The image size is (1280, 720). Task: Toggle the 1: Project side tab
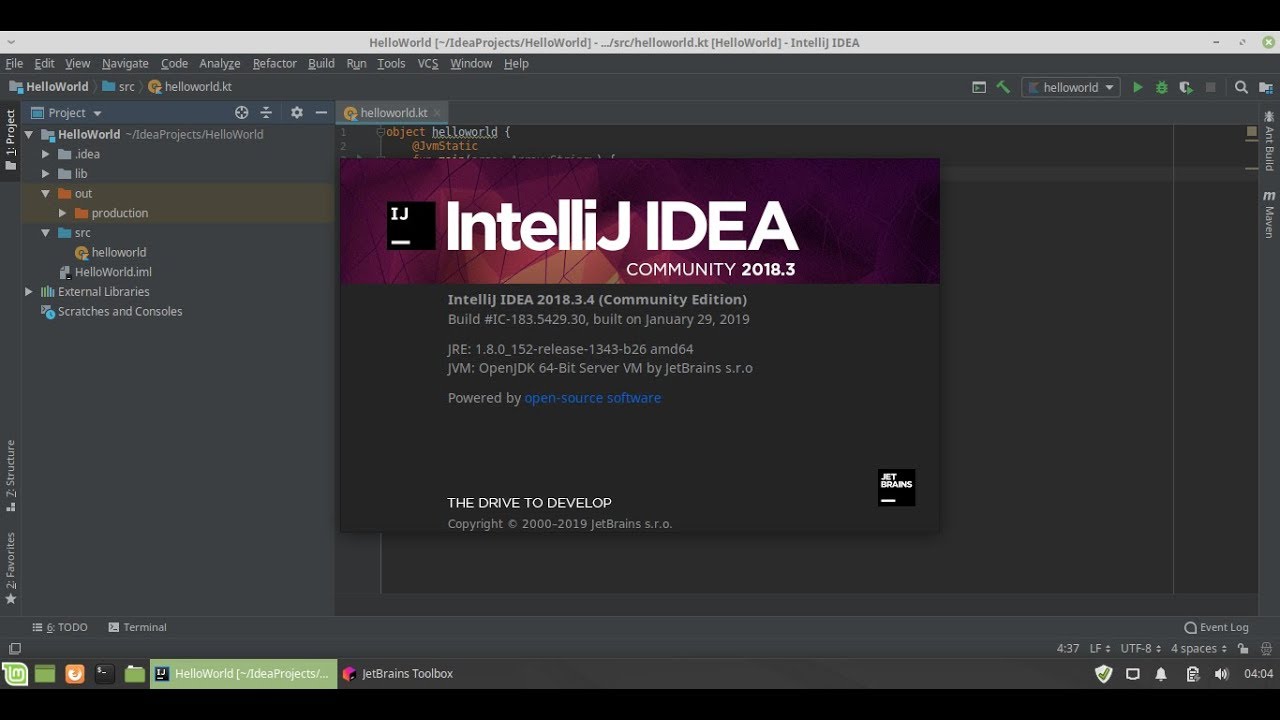point(11,139)
